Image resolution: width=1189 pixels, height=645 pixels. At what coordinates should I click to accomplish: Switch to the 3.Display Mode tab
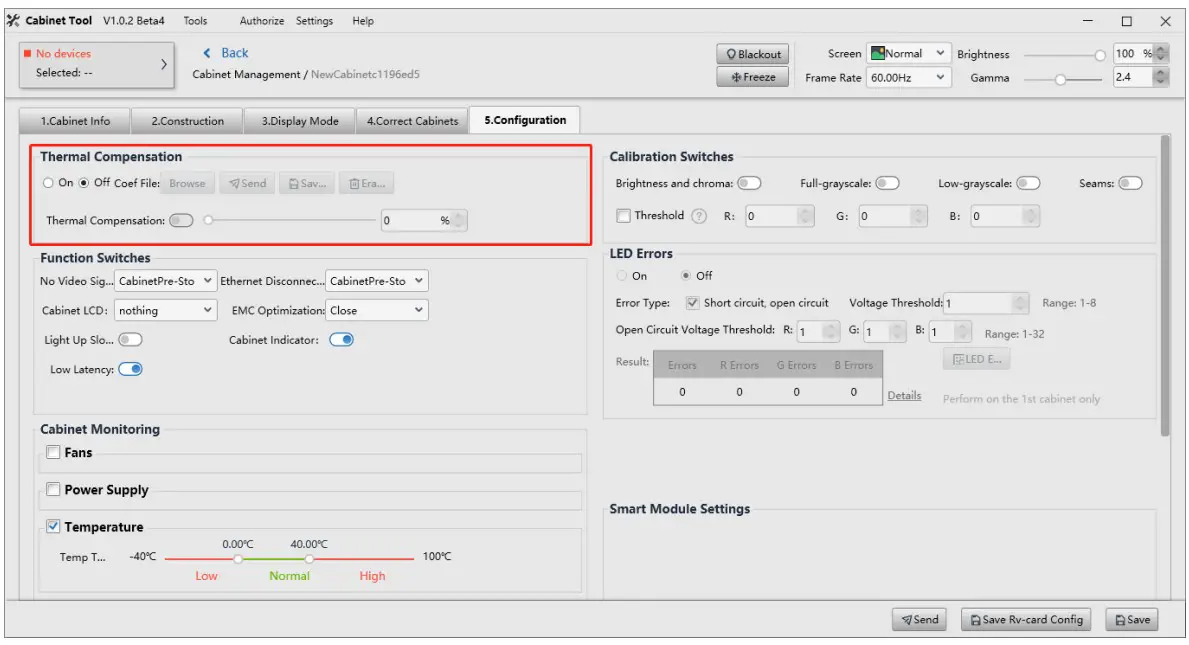[x=300, y=121]
